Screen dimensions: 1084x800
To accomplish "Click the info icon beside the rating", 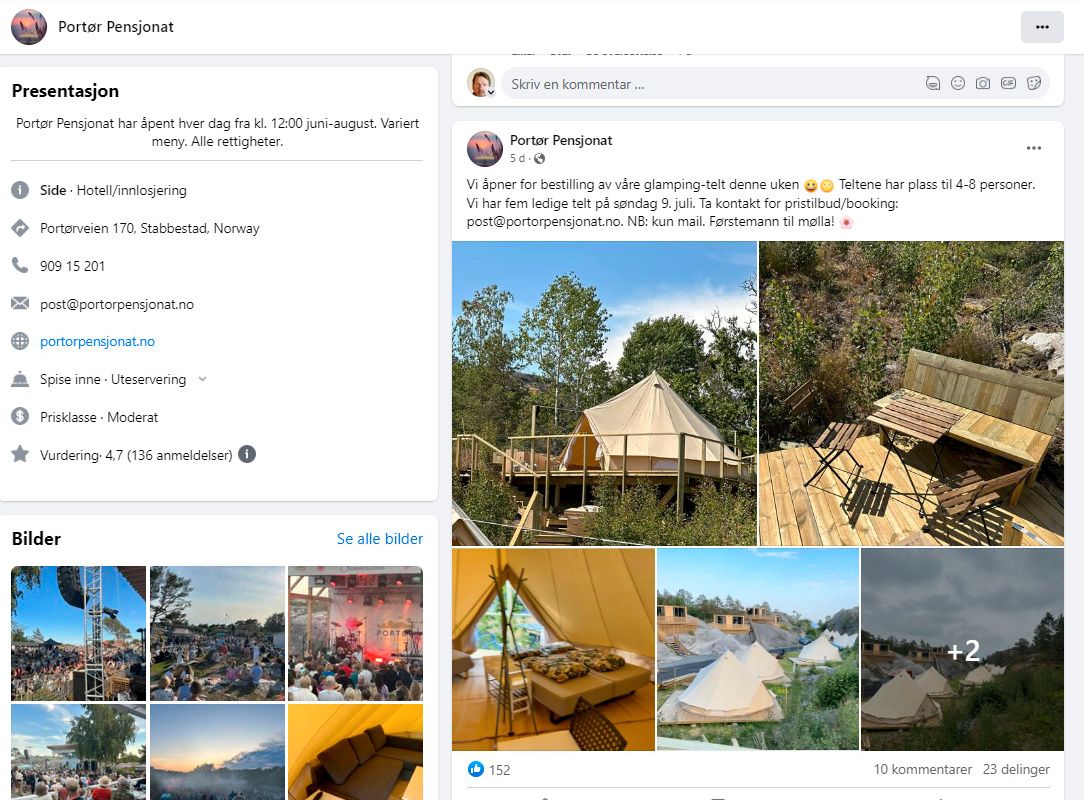I will click(246, 453).
